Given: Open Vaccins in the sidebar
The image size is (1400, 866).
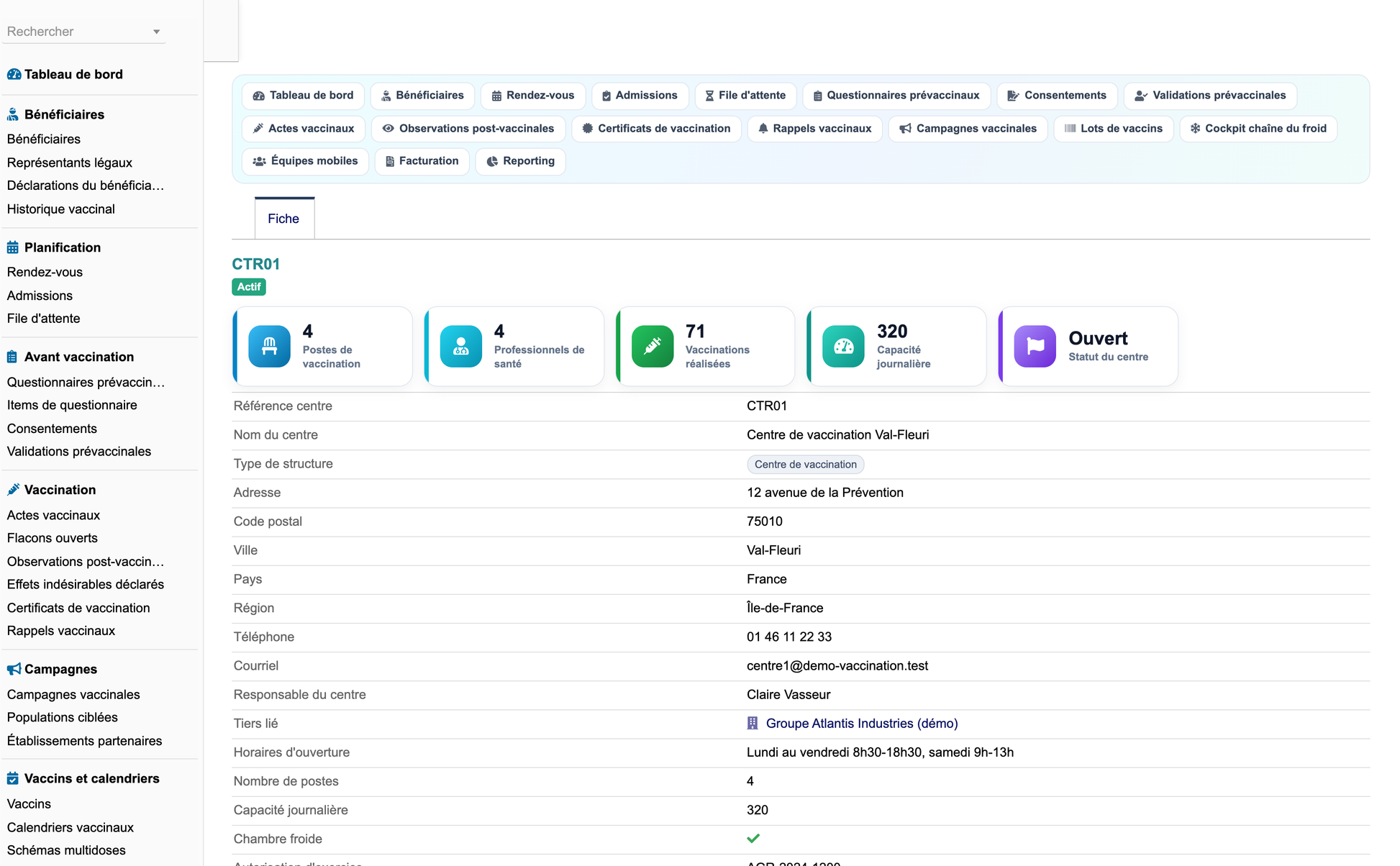Looking at the screenshot, I should click(x=29, y=804).
